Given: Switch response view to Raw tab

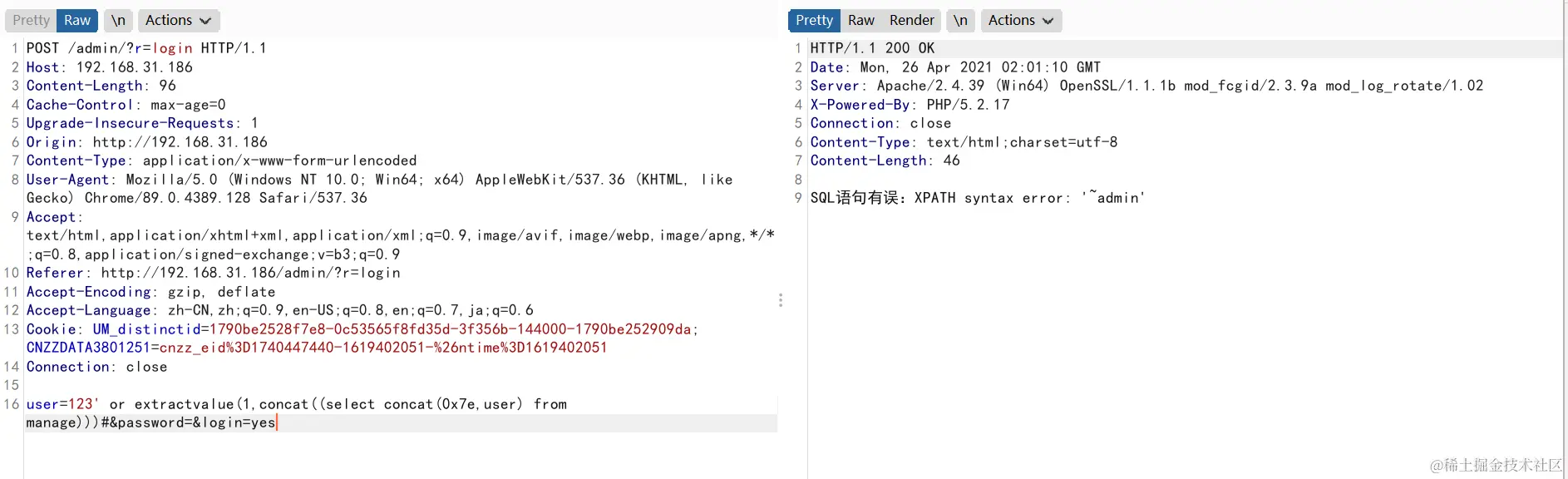Looking at the screenshot, I should pyautogui.click(x=861, y=20).
